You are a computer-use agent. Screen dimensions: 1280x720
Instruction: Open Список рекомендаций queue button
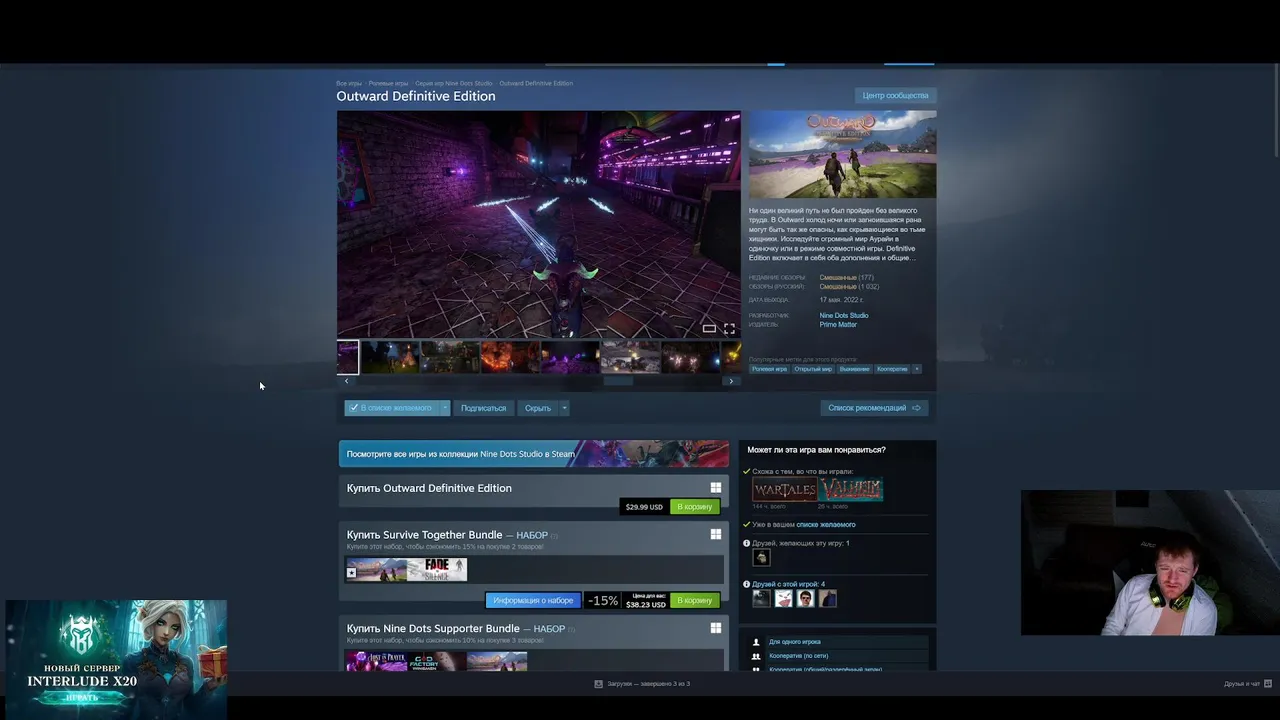pyautogui.click(x=874, y=408)
